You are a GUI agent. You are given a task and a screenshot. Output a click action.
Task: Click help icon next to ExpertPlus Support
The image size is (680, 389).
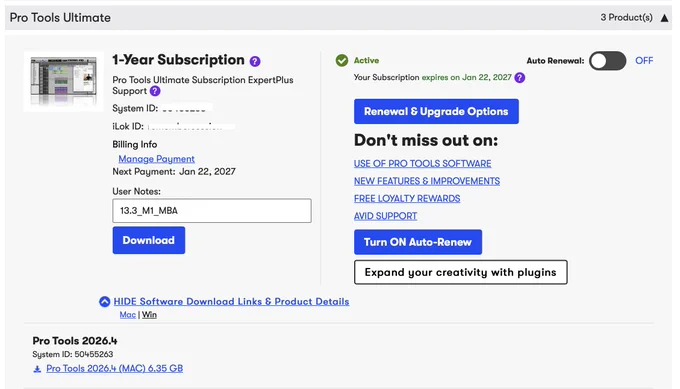pyautogui.click(x=155, y=91)
